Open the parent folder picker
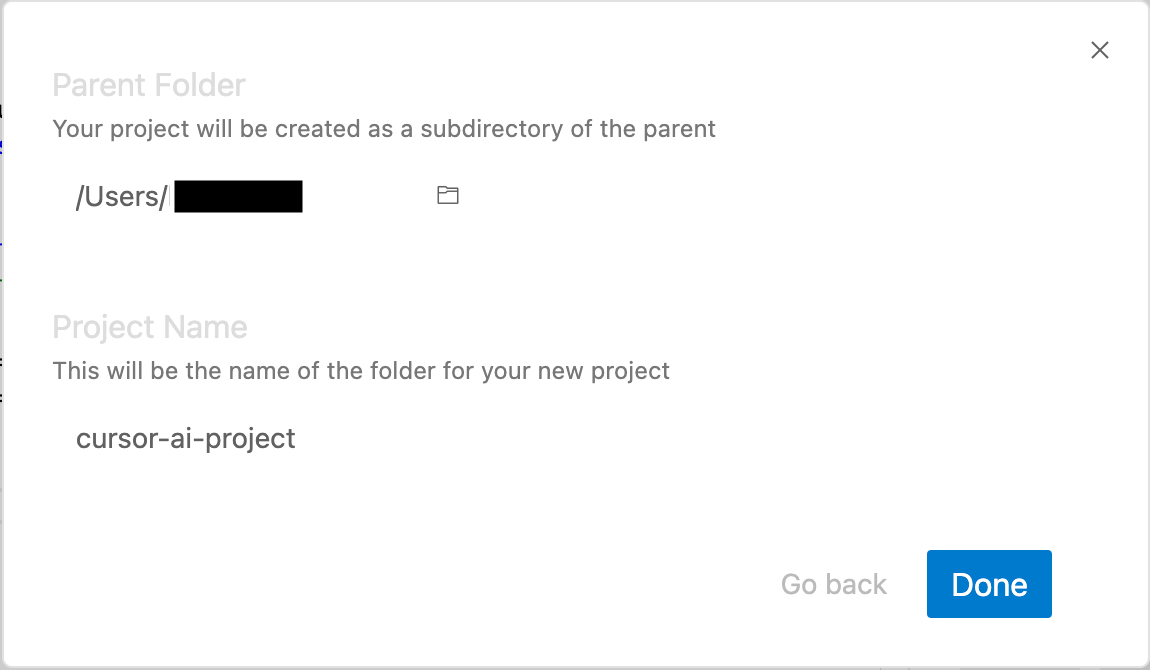 (x=448, y=196)
